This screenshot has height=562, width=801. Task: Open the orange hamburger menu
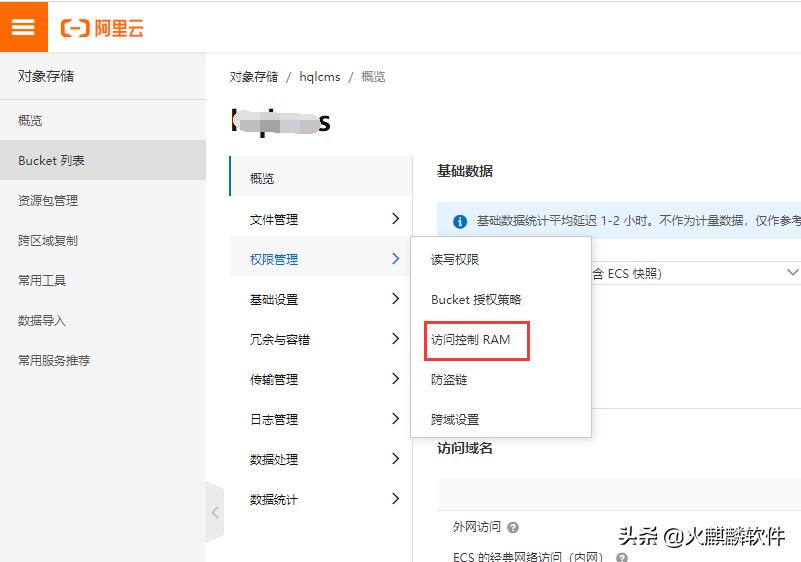[x=23, y=27]
